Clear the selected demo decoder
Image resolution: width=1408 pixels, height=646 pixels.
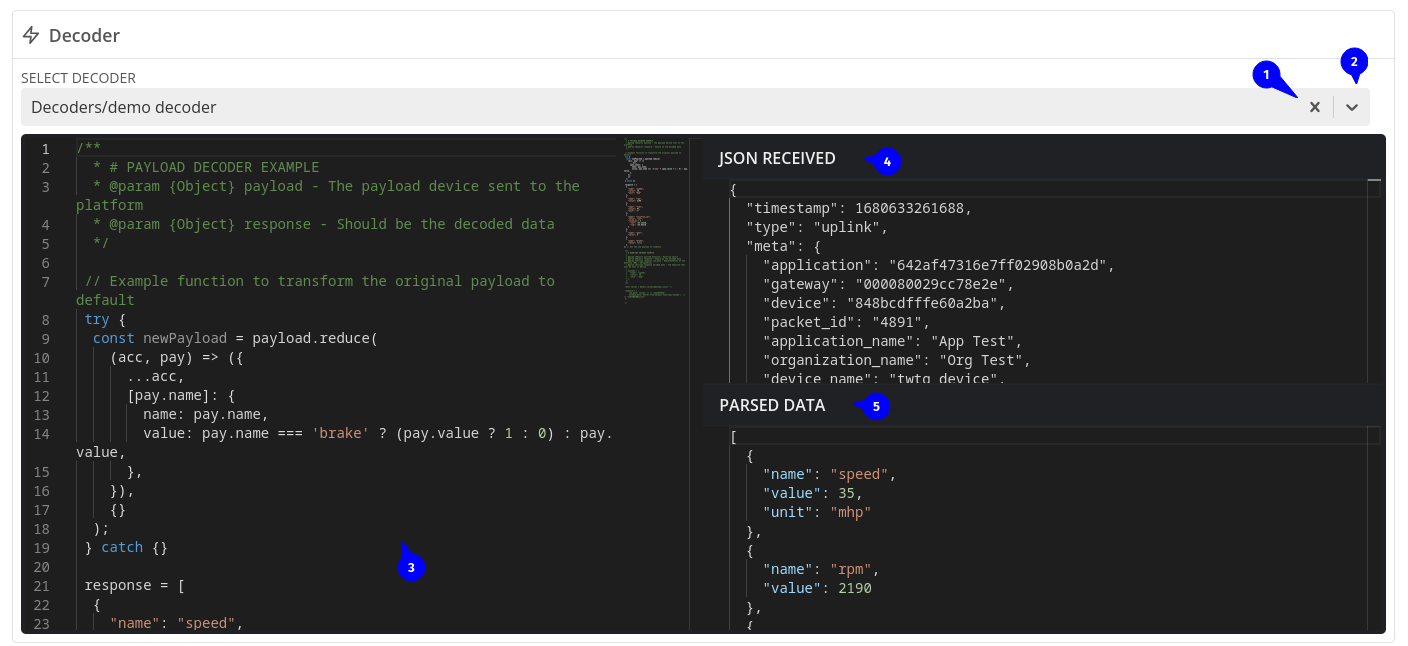click(1315, 107)
